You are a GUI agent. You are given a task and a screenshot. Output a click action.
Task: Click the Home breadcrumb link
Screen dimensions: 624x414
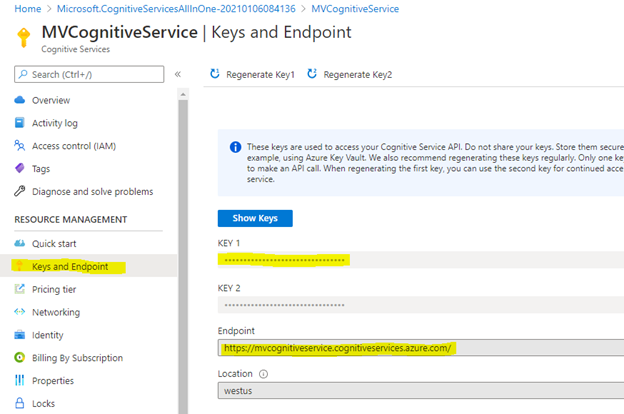(x=27, y=9)
